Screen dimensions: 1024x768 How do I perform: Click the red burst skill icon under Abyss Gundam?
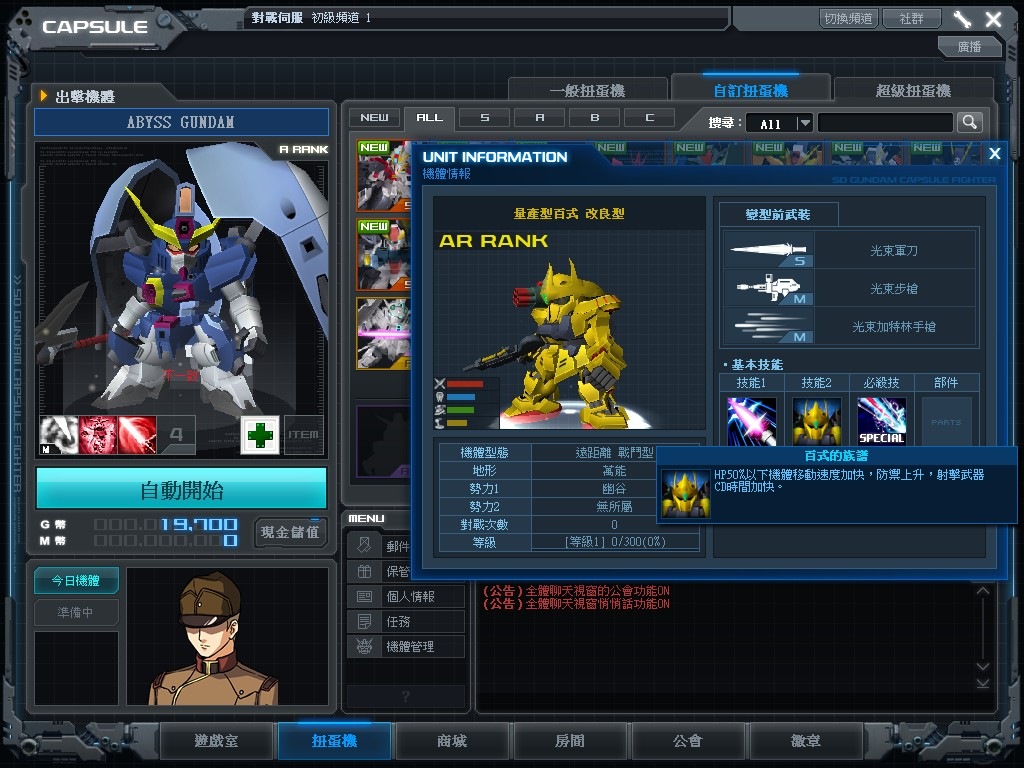click(98, 435)
